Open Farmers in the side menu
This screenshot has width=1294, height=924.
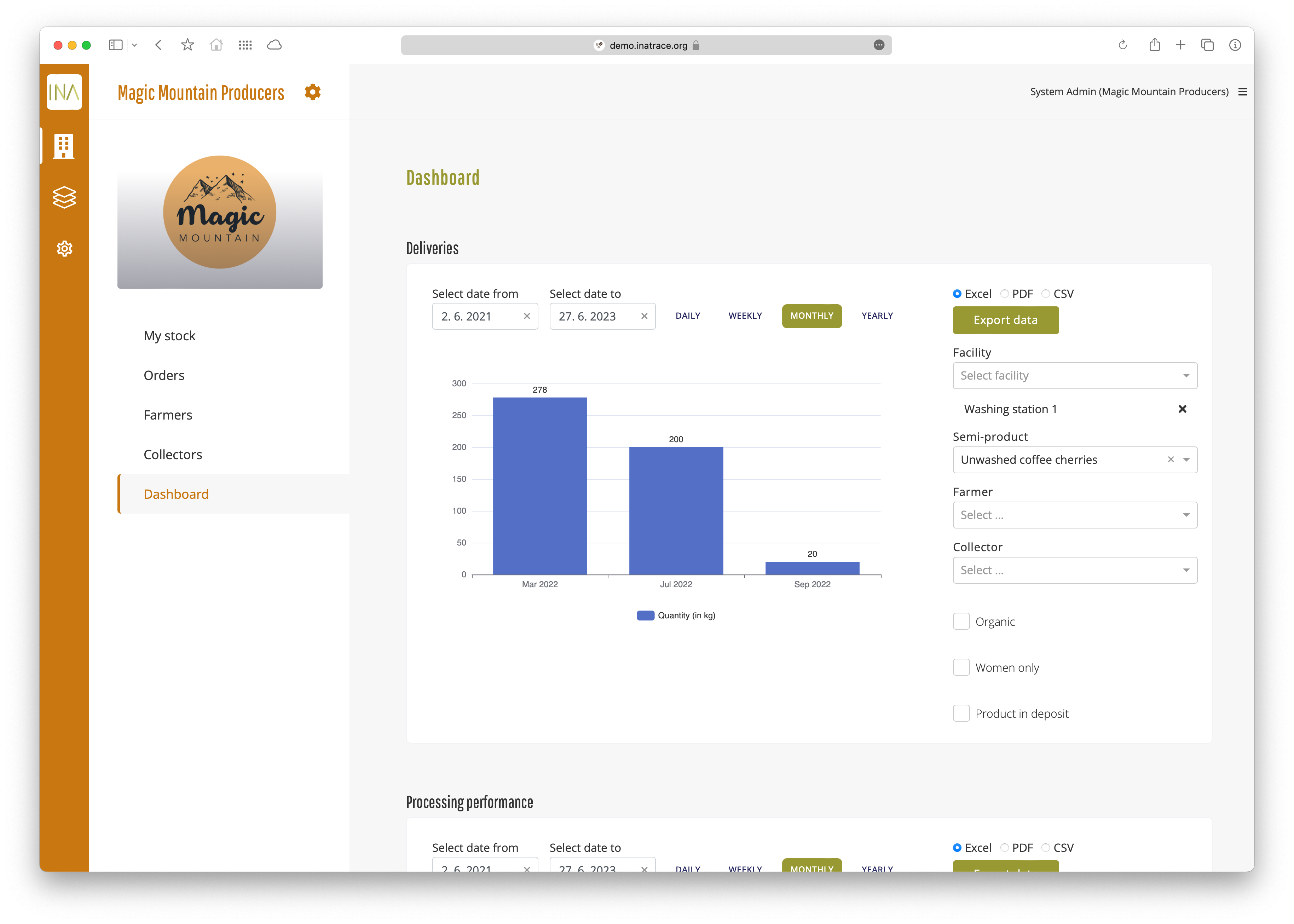[168, 415]
